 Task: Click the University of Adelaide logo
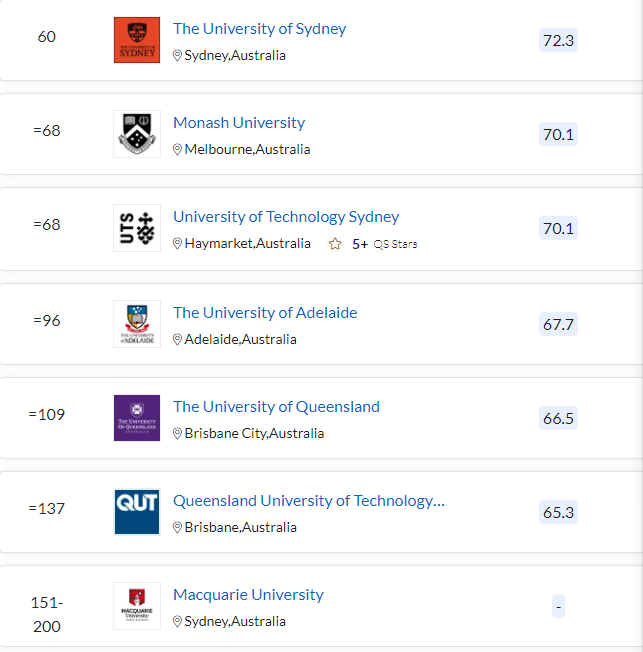pyautogui.click(x=137, y=324)
